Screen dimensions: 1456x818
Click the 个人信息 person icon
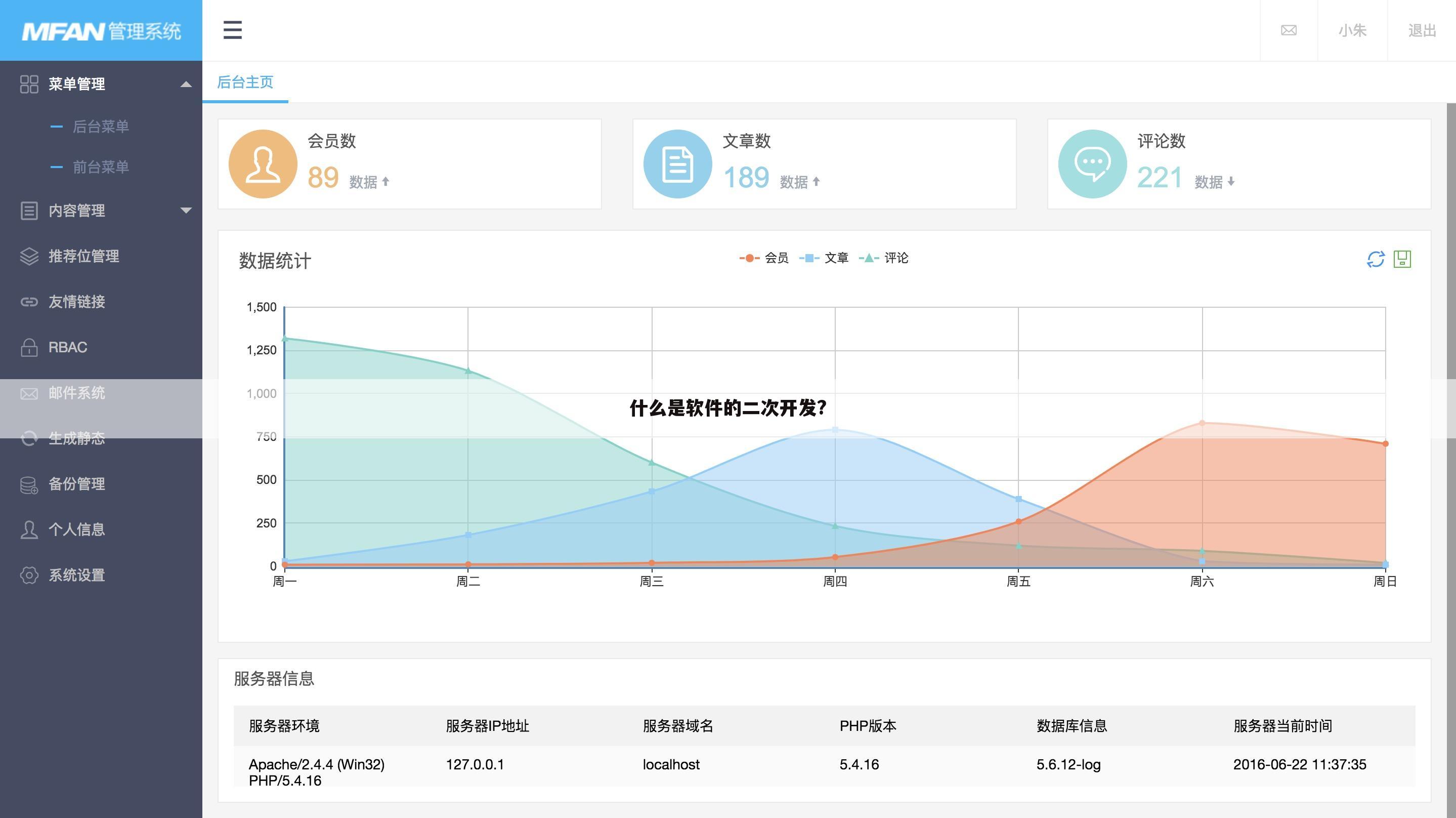[x=29, y=530]
